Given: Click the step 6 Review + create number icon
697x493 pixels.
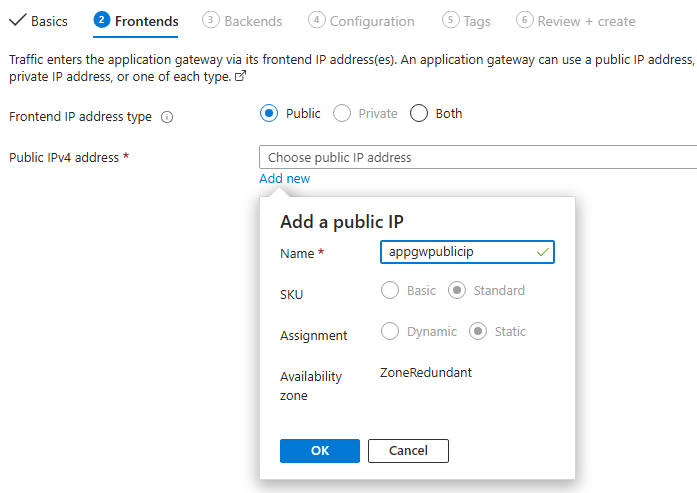Looking at the screenshot, I should [524, 21].
